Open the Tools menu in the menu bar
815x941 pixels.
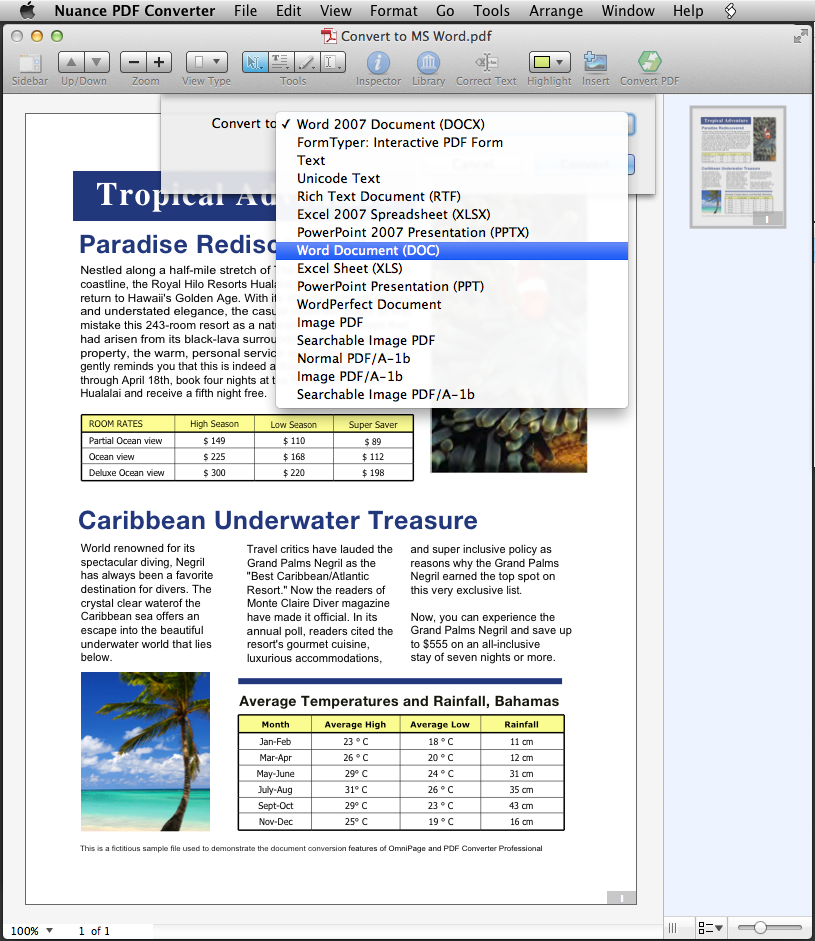pos(491,11)
